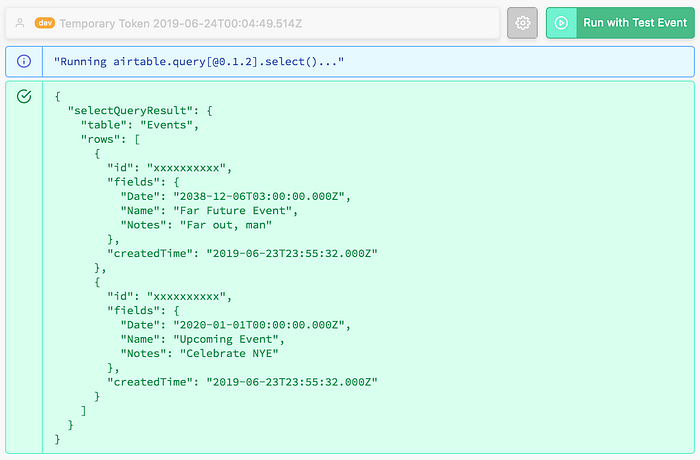Image resolution: width=700 pixels, height=460 pixels.
Task: Click the date "2020-01-01T00:00:00.000Z"
Action: coord(259,325)
